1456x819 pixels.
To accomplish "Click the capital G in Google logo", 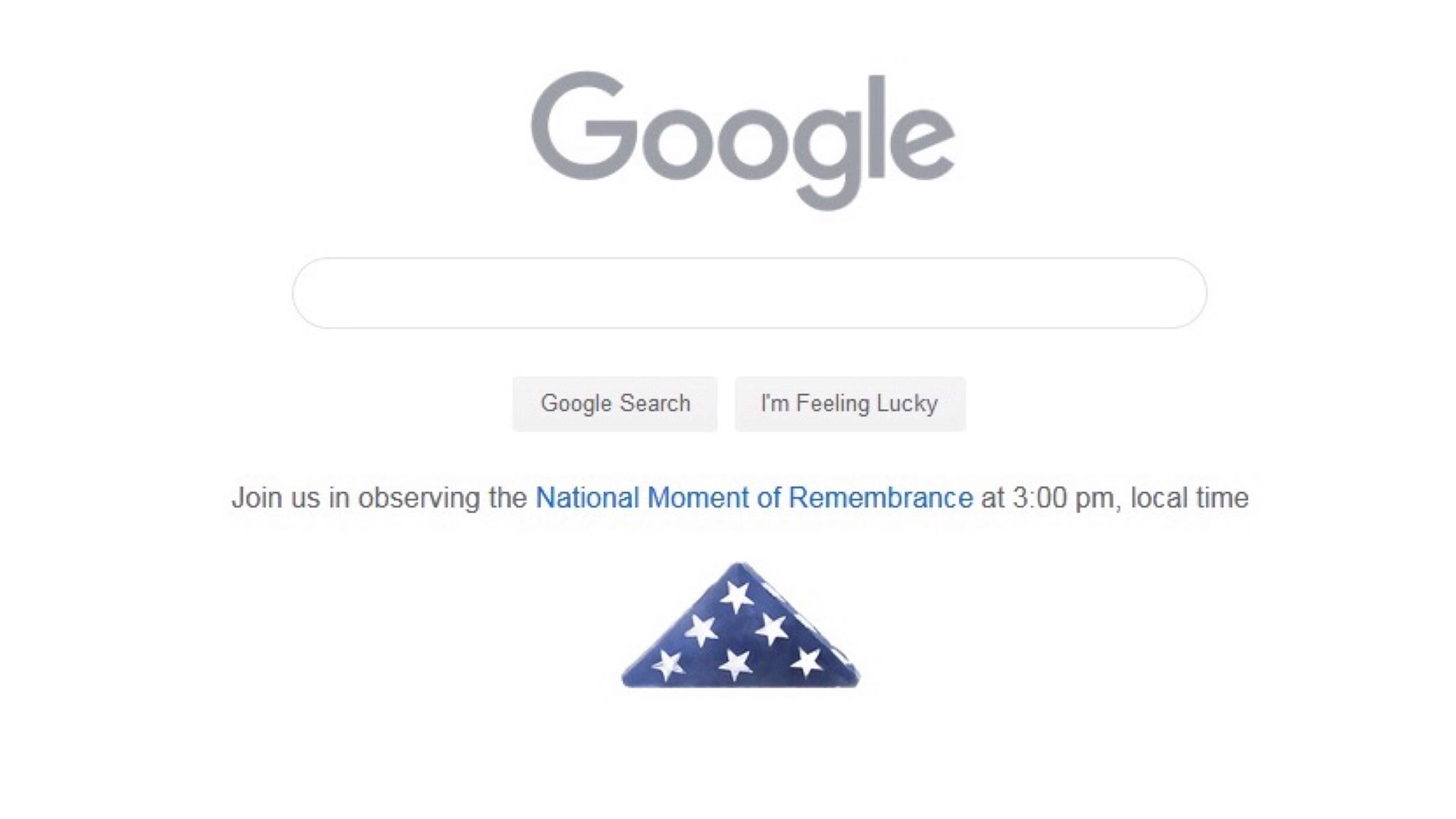I will tap(584, 126).
